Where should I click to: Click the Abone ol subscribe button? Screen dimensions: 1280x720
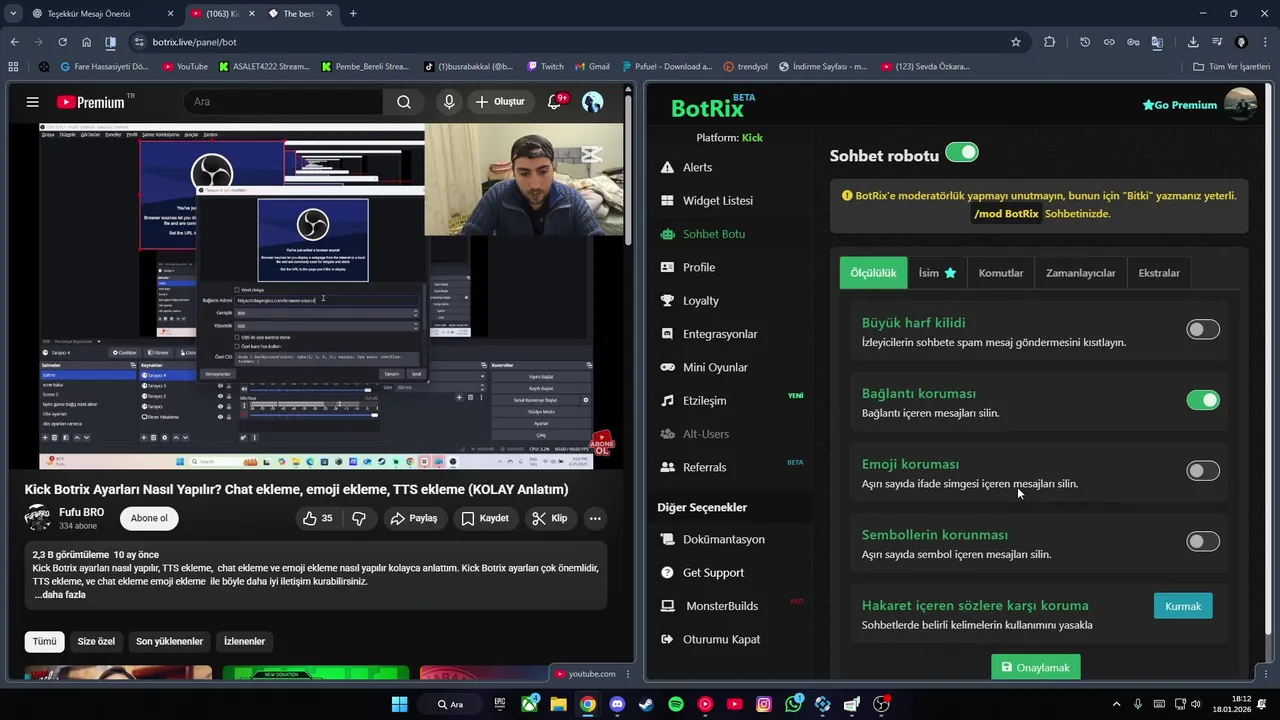[149, 518]
